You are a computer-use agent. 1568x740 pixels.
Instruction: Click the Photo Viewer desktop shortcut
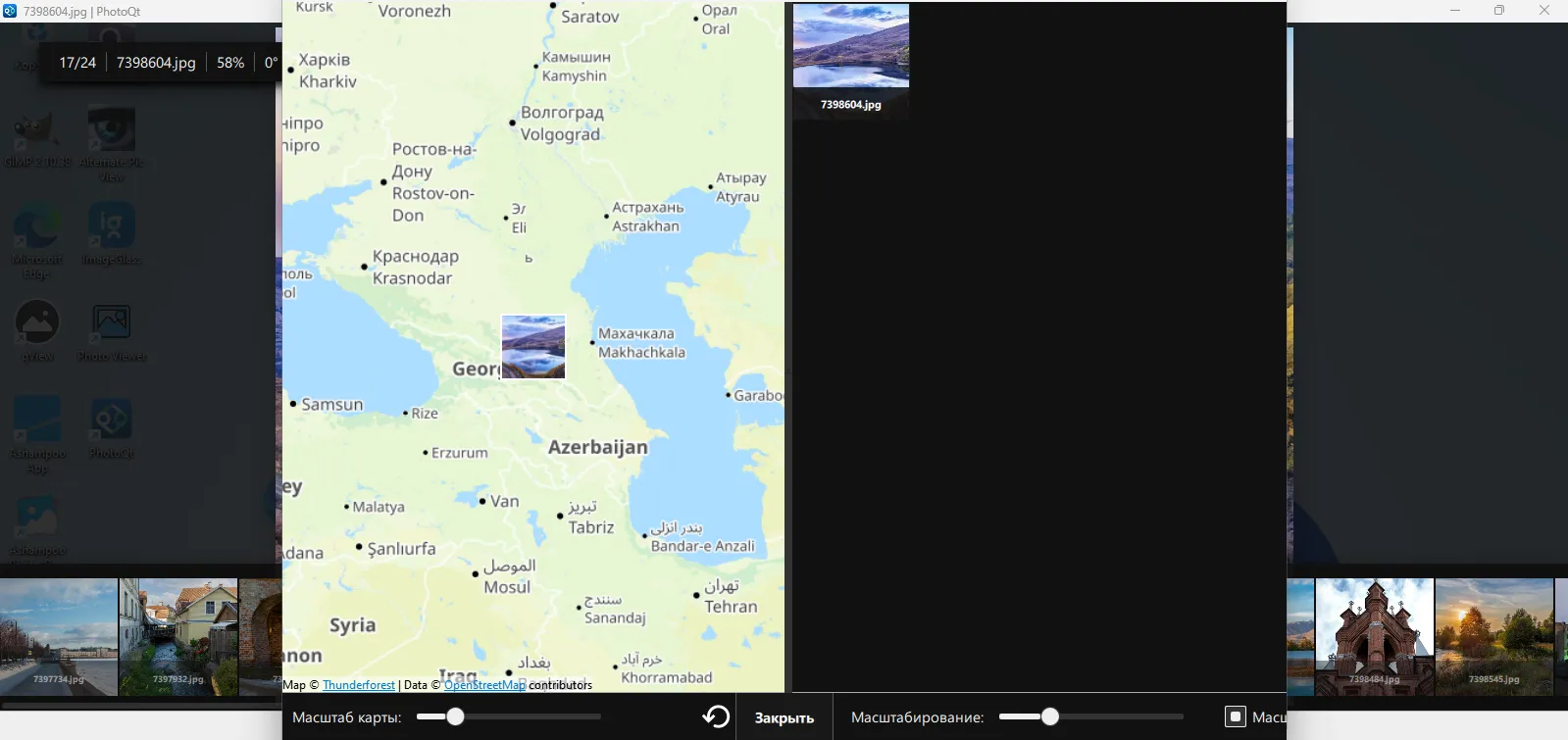[x=111, y=322]
